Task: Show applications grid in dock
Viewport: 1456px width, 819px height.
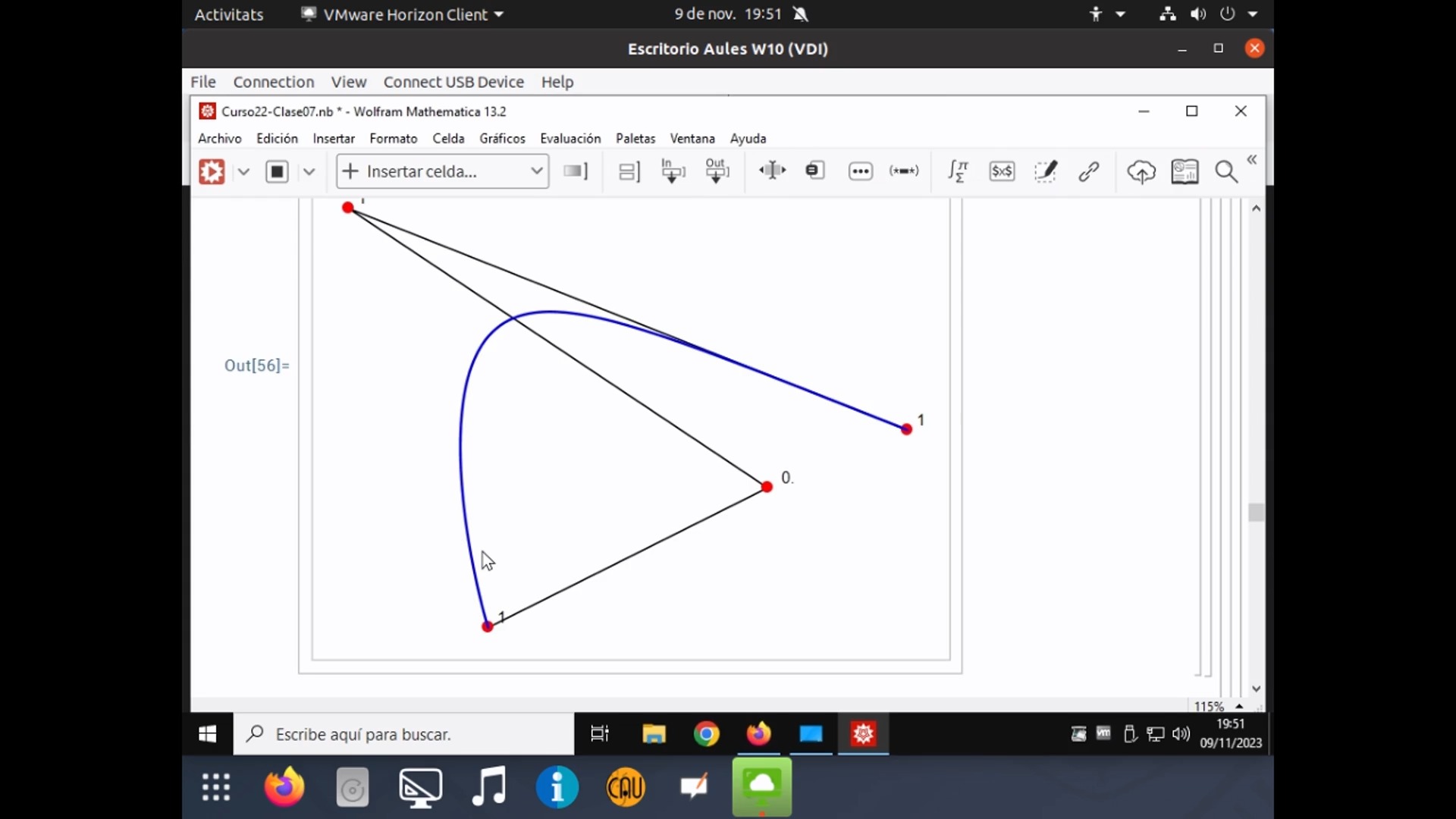Action: 216,788
